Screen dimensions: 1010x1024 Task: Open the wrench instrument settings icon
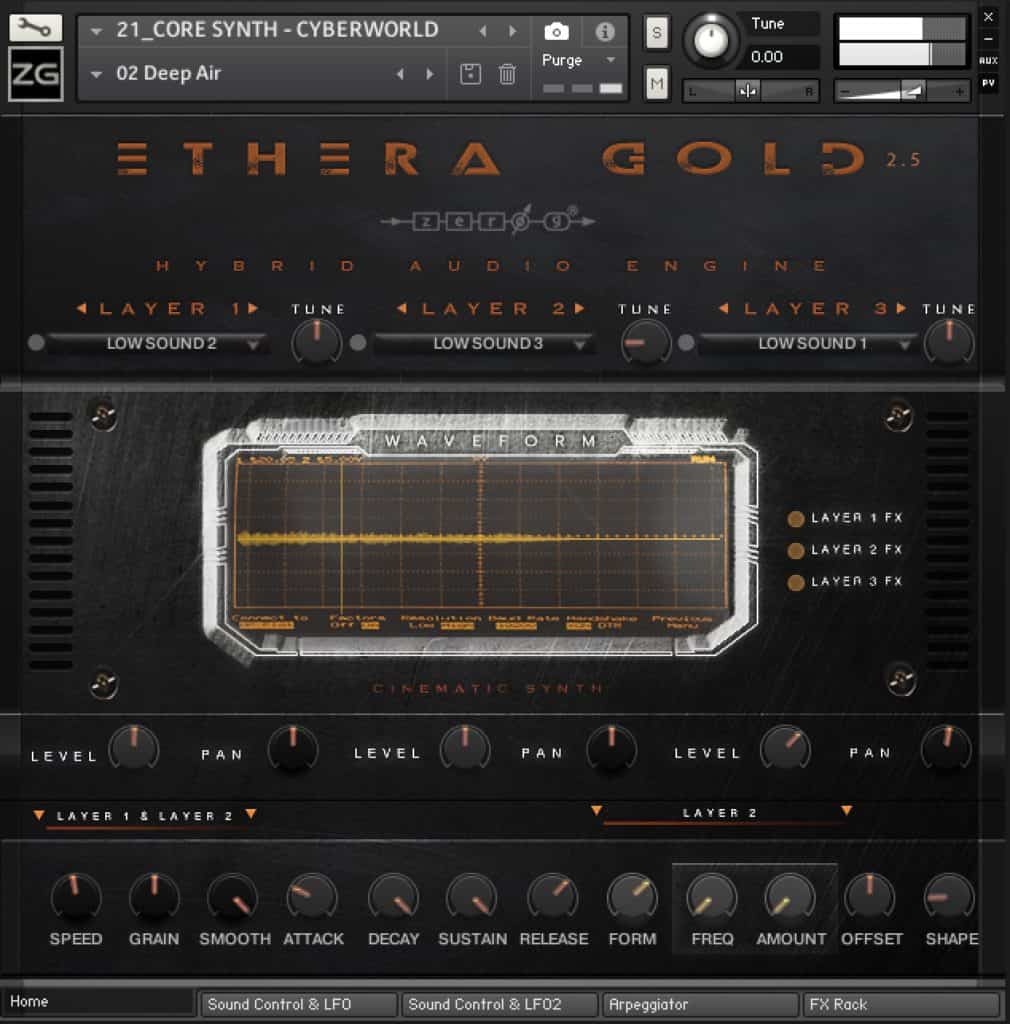pyautogui.click(x=36, y=27)
